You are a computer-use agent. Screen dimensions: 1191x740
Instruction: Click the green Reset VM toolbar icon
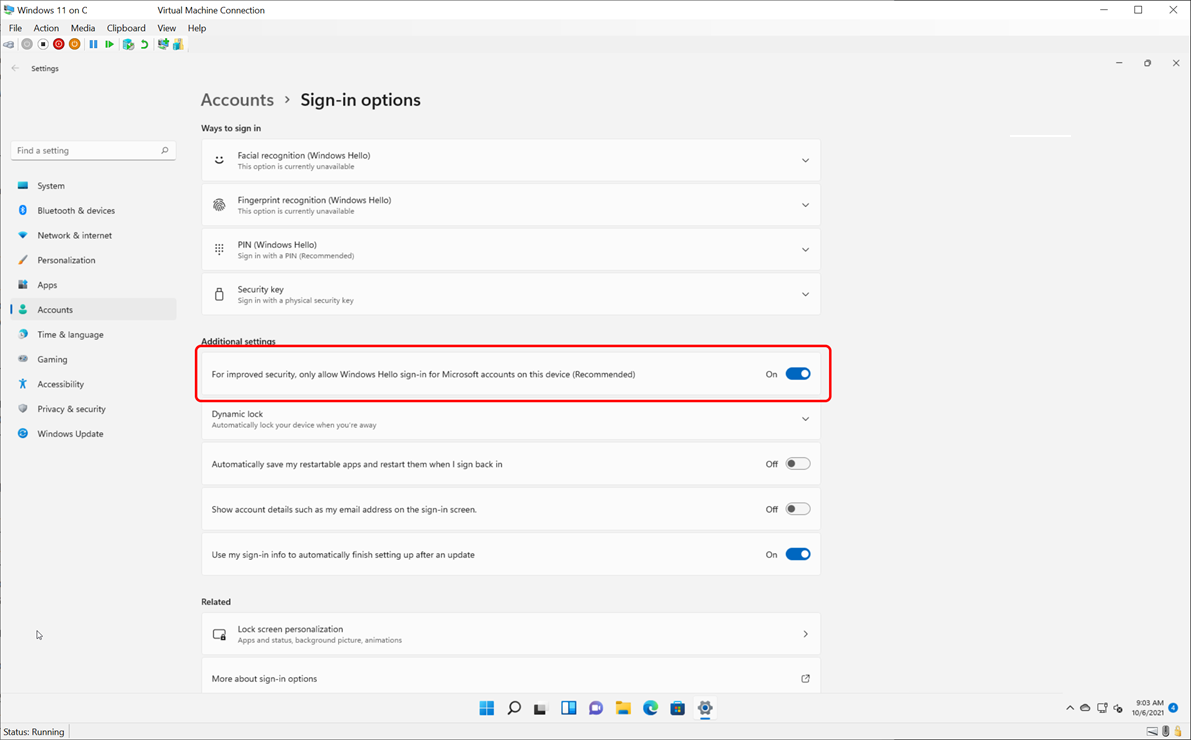[x=109, y=44]
